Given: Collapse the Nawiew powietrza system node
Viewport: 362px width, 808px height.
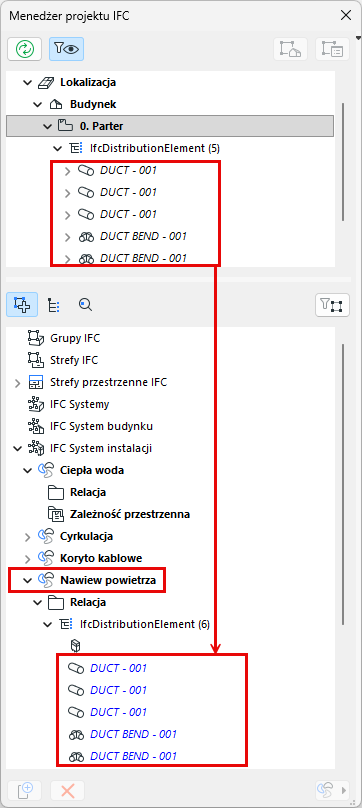Looking at the screenshot, I should point(27,580).
